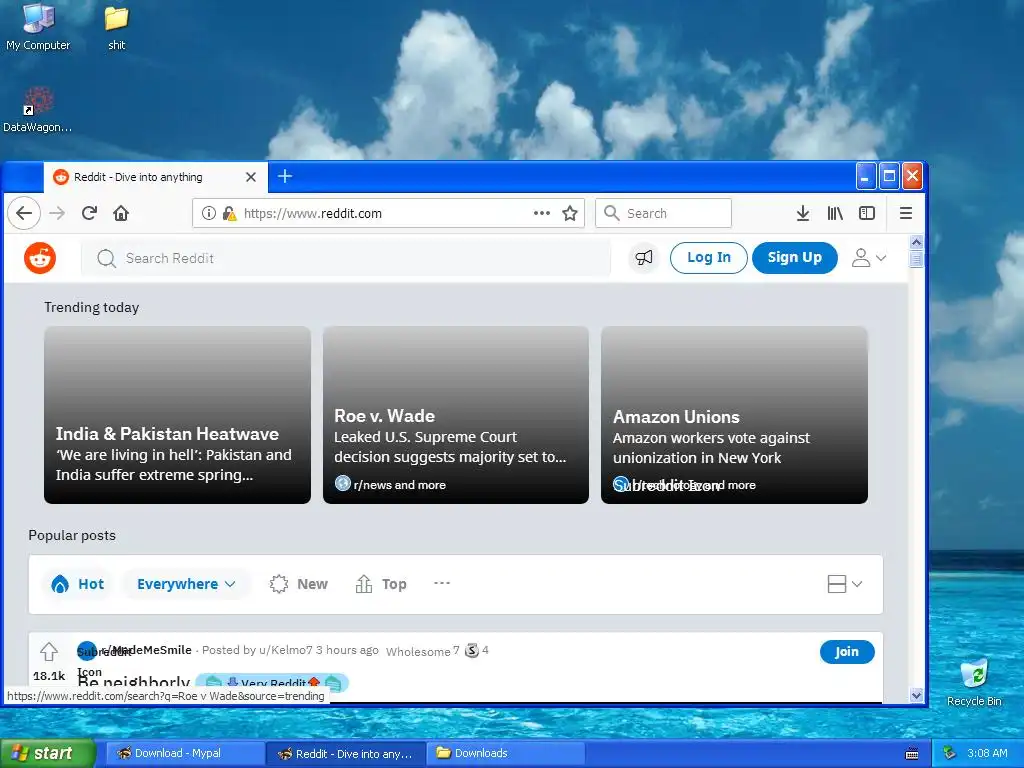The height and width of the screenshot is (768, 1024).
Task: Expand the post view layout dropdown
Action: click(844, 584)
